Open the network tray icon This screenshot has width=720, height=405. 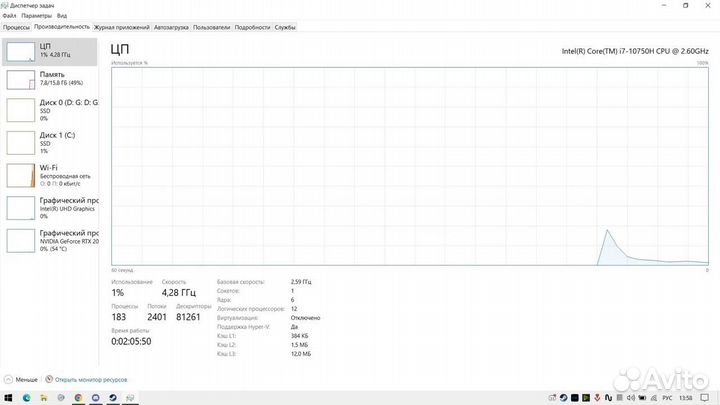(653, 398)
